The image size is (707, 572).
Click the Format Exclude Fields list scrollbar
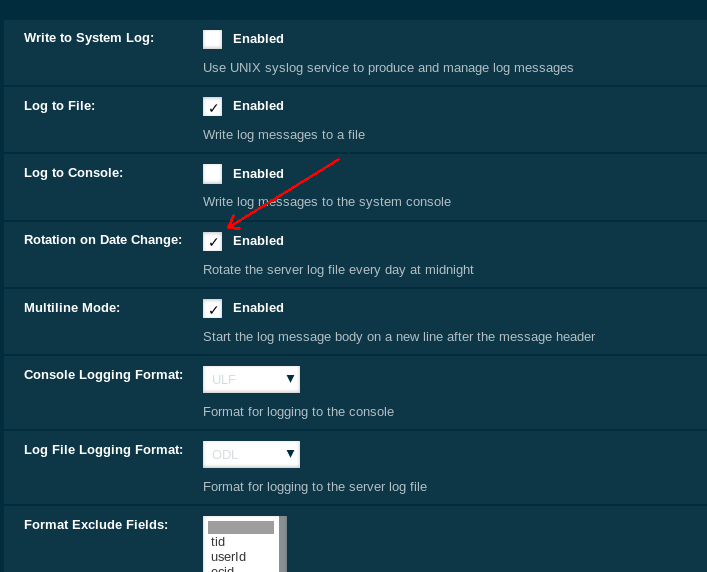point(283,545)
